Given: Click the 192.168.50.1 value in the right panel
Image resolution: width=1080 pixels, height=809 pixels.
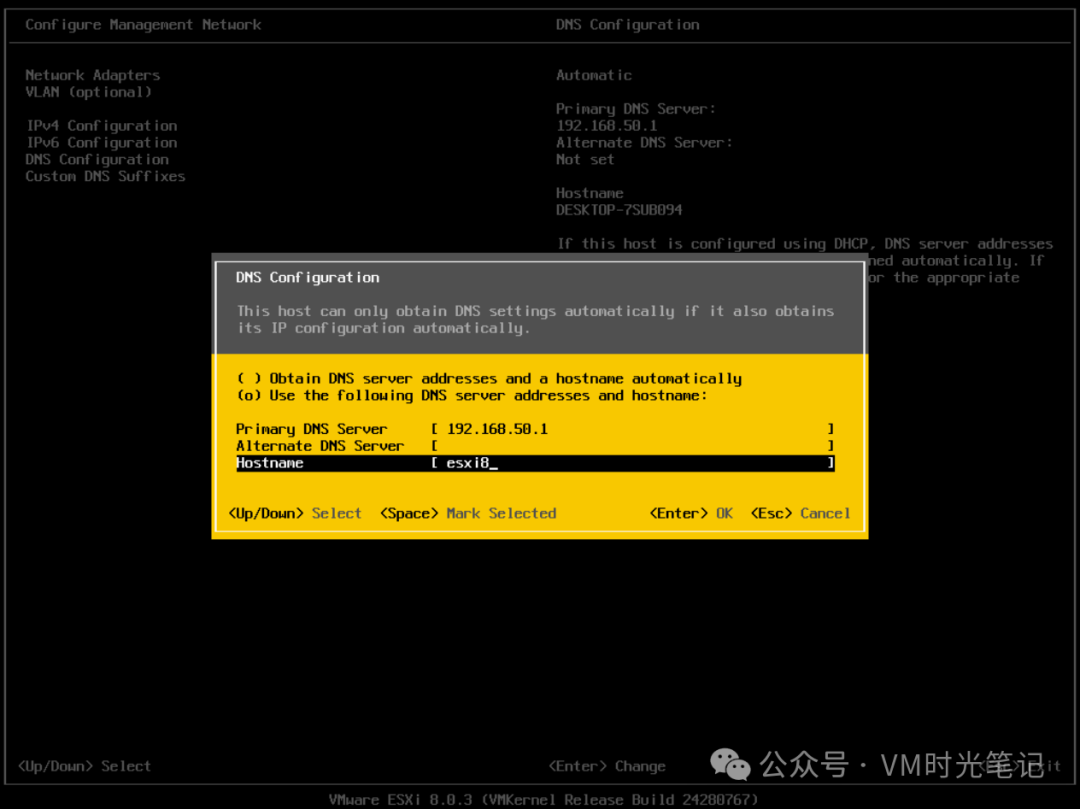Looking at the screenshot, I should tap(606, 126).
